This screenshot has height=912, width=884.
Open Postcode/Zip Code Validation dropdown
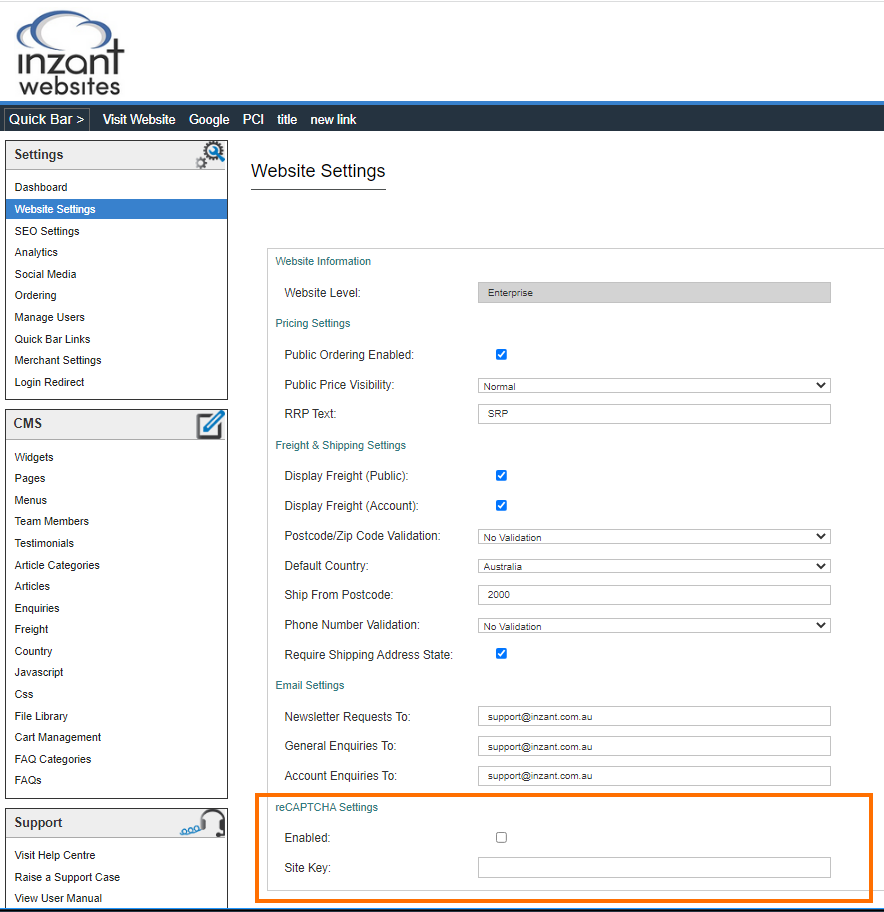click(654, 536)
